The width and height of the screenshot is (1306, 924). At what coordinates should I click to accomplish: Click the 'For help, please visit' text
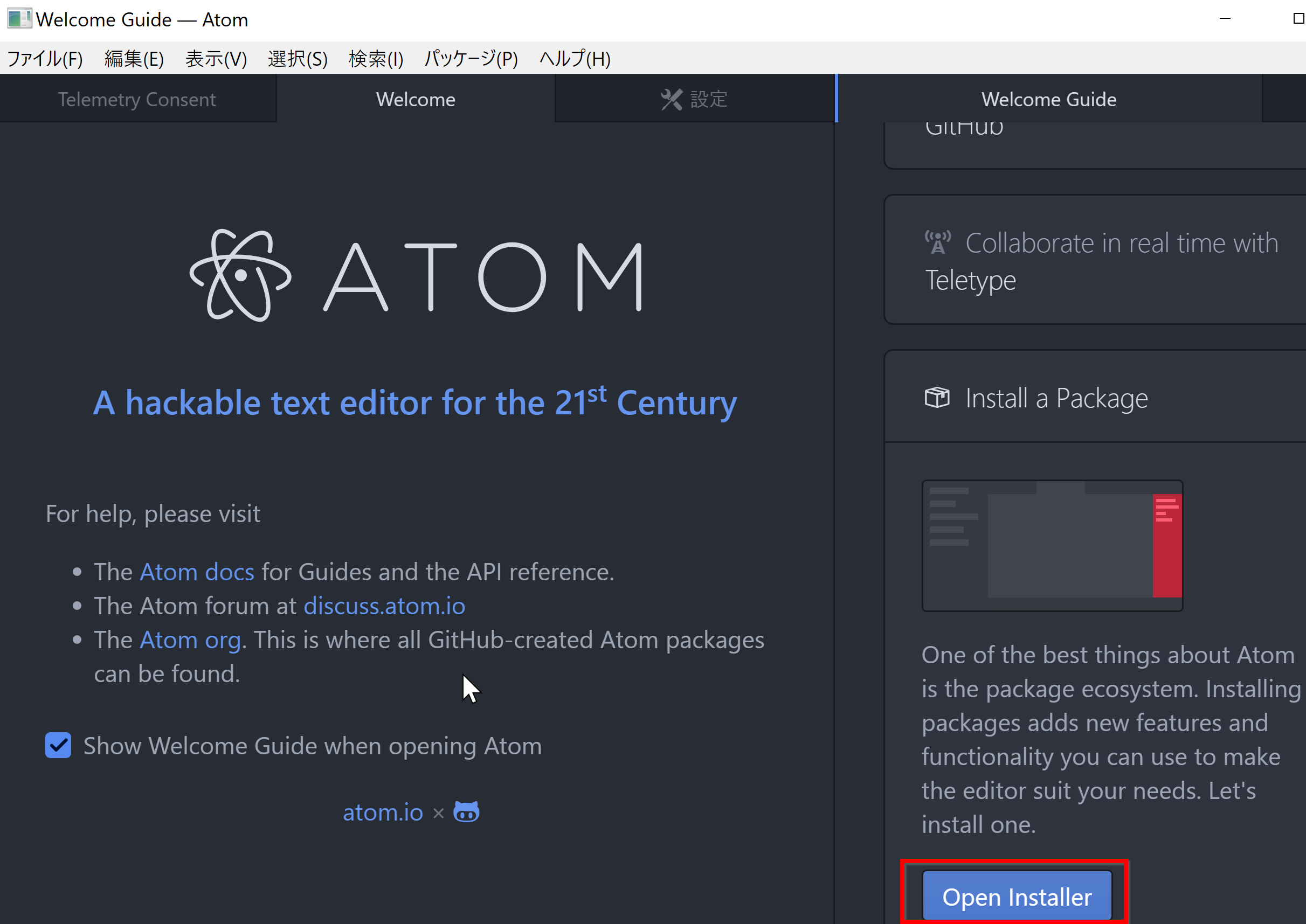click(153, 514)
